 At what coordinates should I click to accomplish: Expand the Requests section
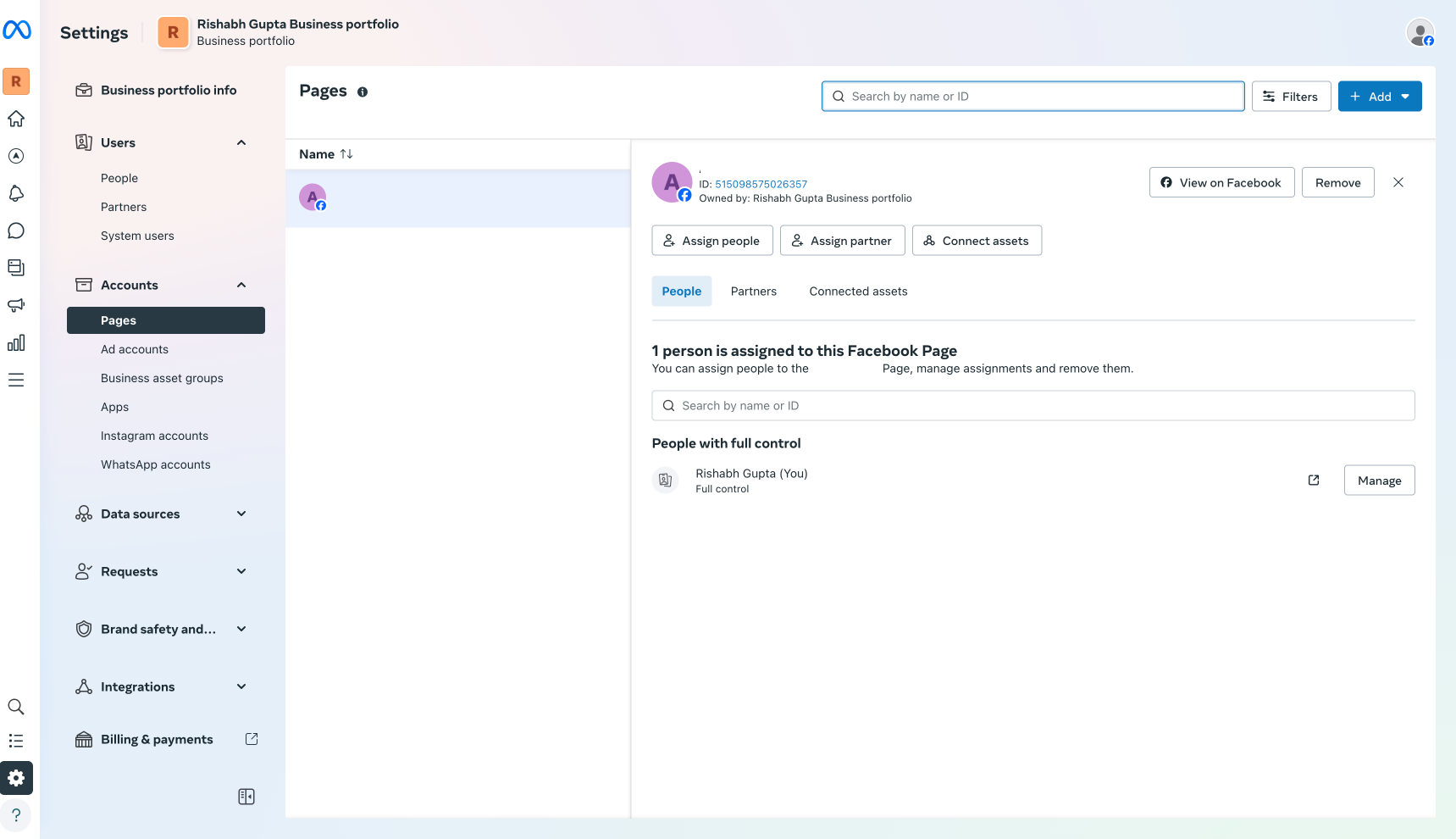click(241, 571)
